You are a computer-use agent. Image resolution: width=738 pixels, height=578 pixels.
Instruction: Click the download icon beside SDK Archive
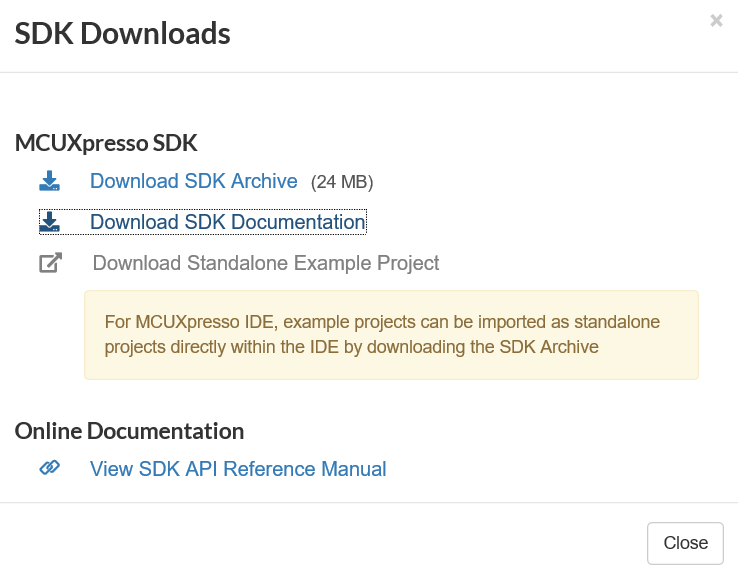click(50, 182)
